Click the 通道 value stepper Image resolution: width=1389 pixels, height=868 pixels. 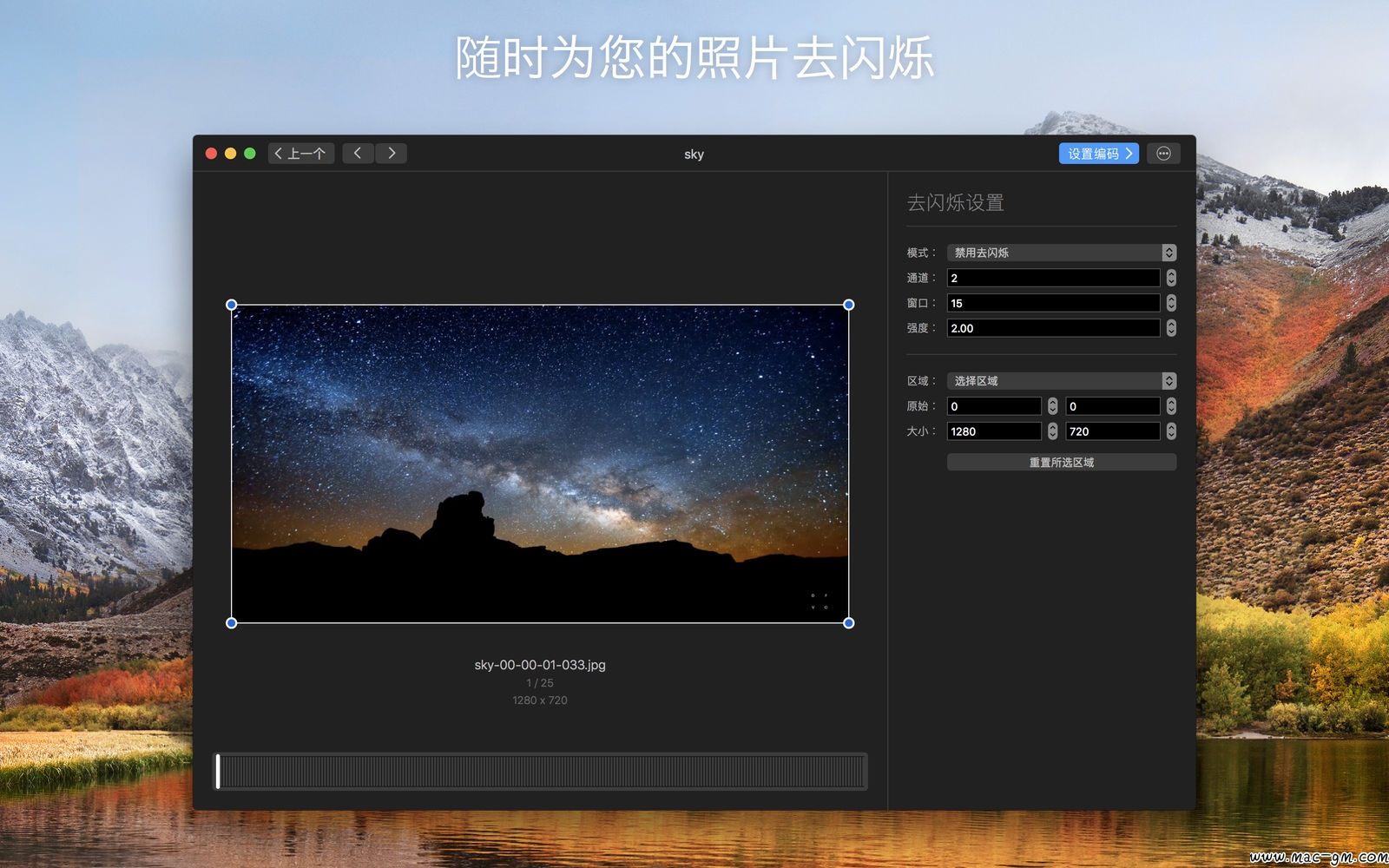1171,278
